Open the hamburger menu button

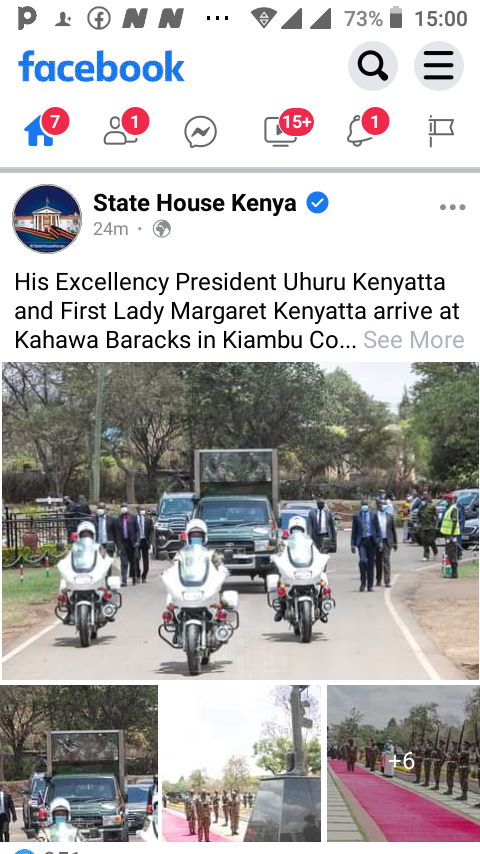click(x=439, y=66)
